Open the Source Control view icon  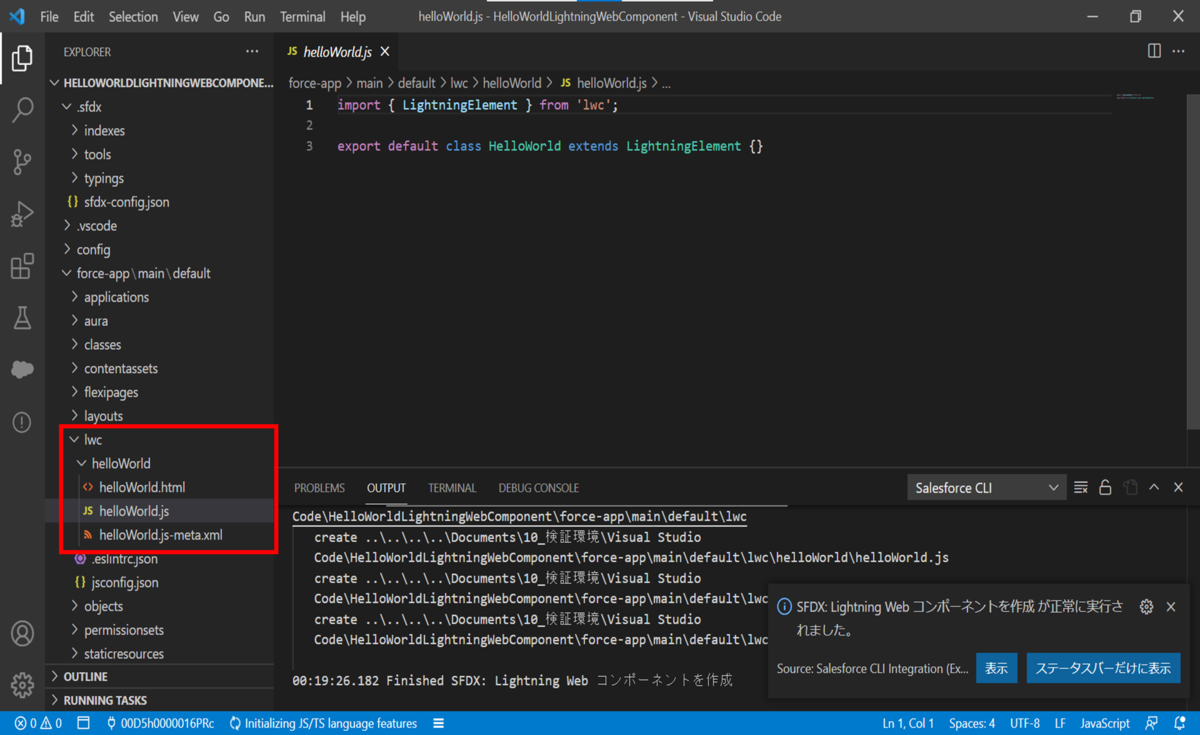pos(22,162)
